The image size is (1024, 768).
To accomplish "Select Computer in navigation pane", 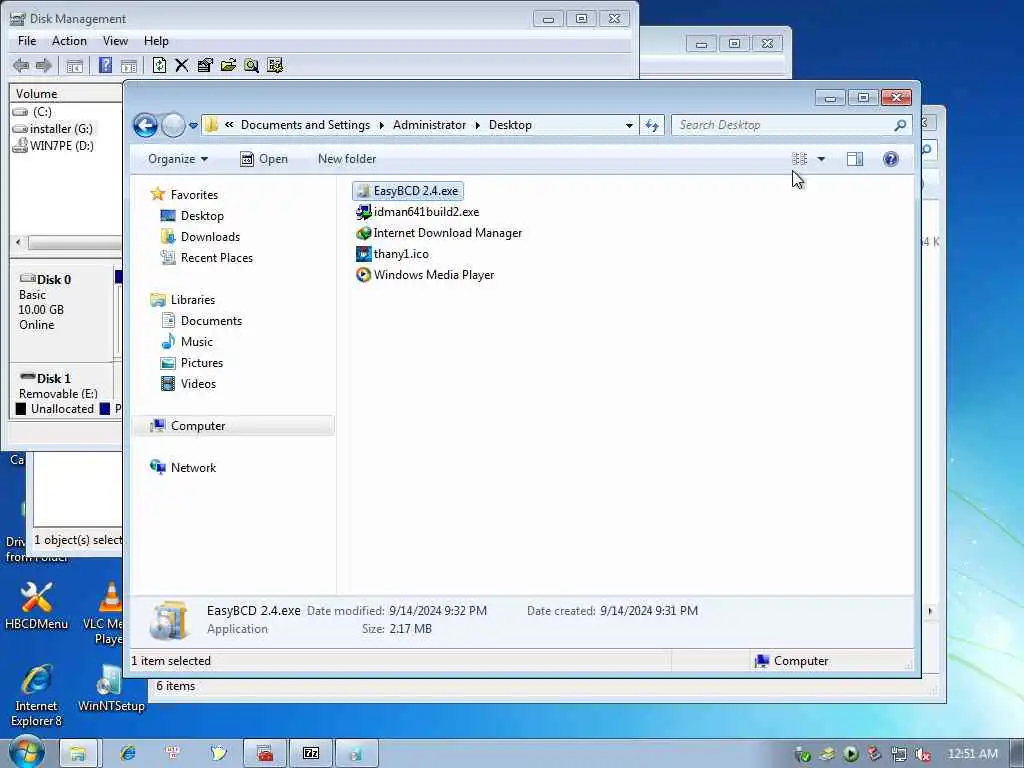I will point(233,426).
